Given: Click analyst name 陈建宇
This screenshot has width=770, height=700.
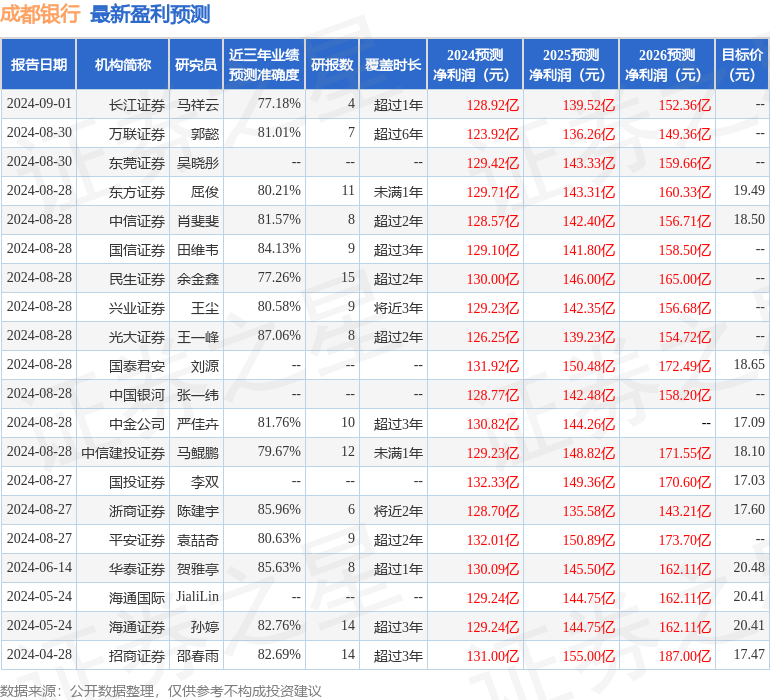Looking at the screenshot, I should pyautogui.click(x=198, y=511).
